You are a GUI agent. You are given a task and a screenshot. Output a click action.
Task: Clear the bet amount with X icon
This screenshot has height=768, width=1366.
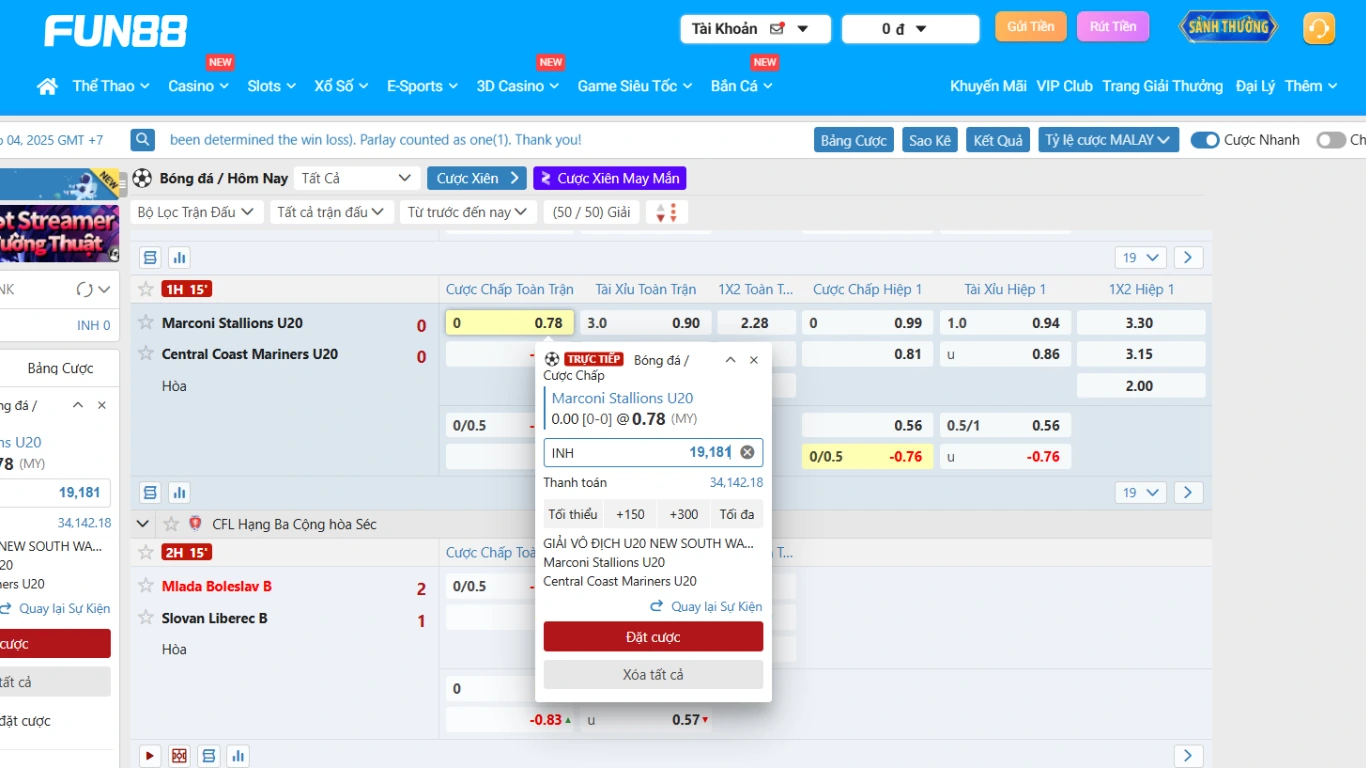click(x=747, y=453)
